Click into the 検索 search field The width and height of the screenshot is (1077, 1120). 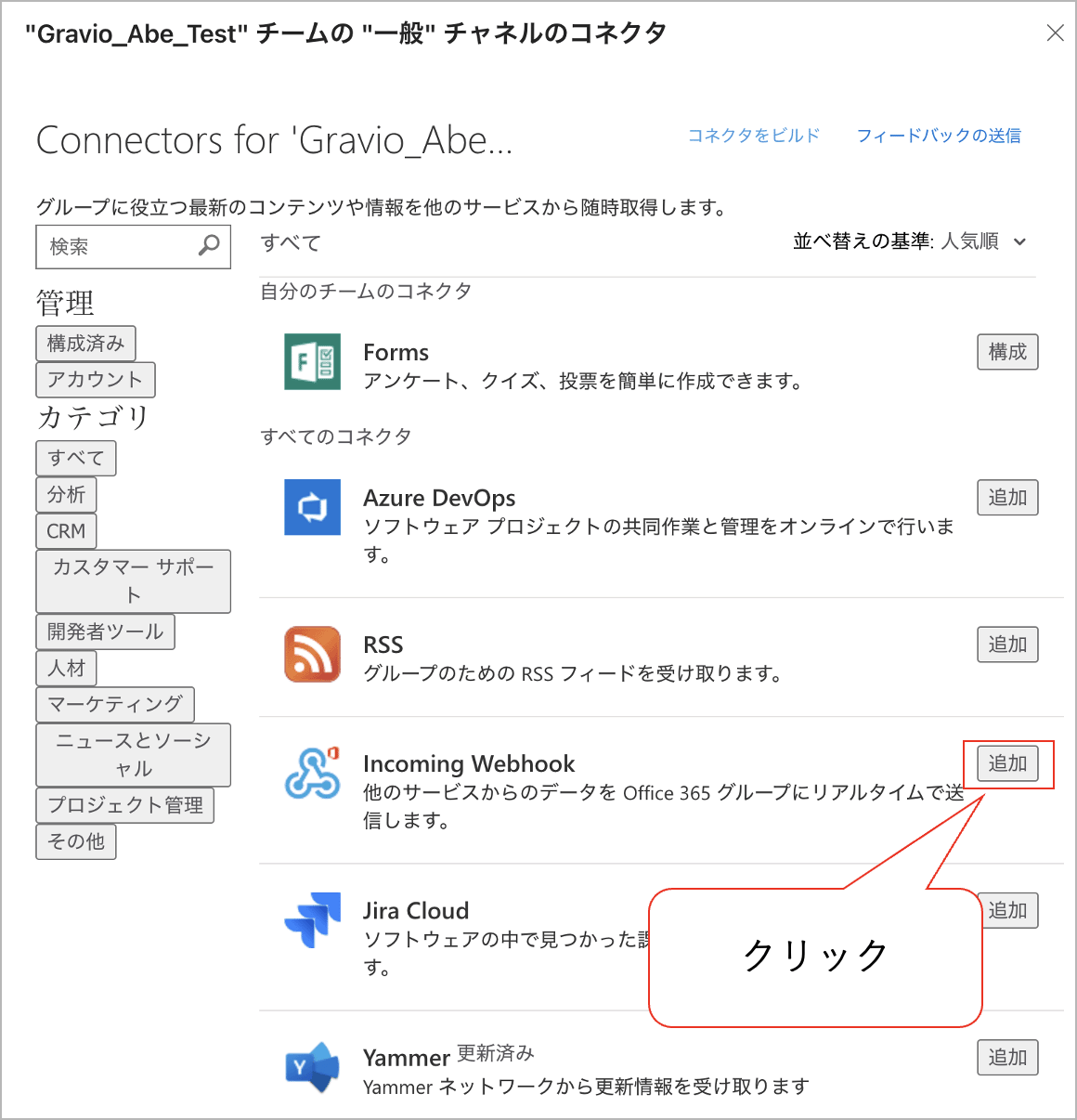point(133,247)
